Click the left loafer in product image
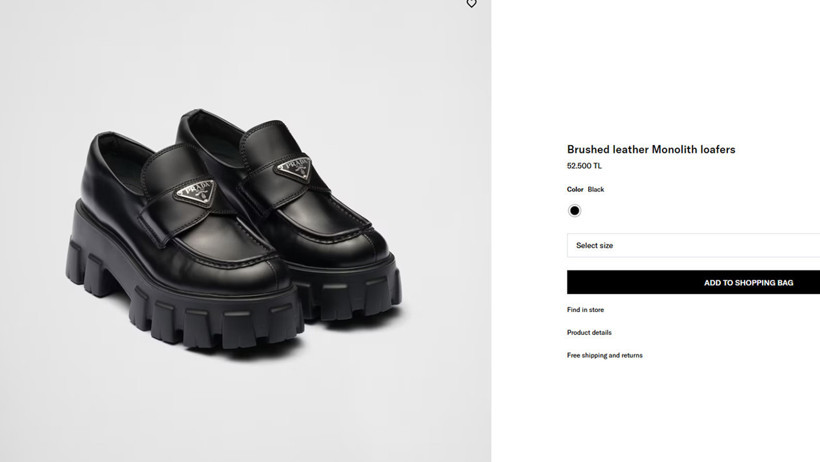This screenshot has width=820, height=462. pyautogui.click(x=170, y=230)
